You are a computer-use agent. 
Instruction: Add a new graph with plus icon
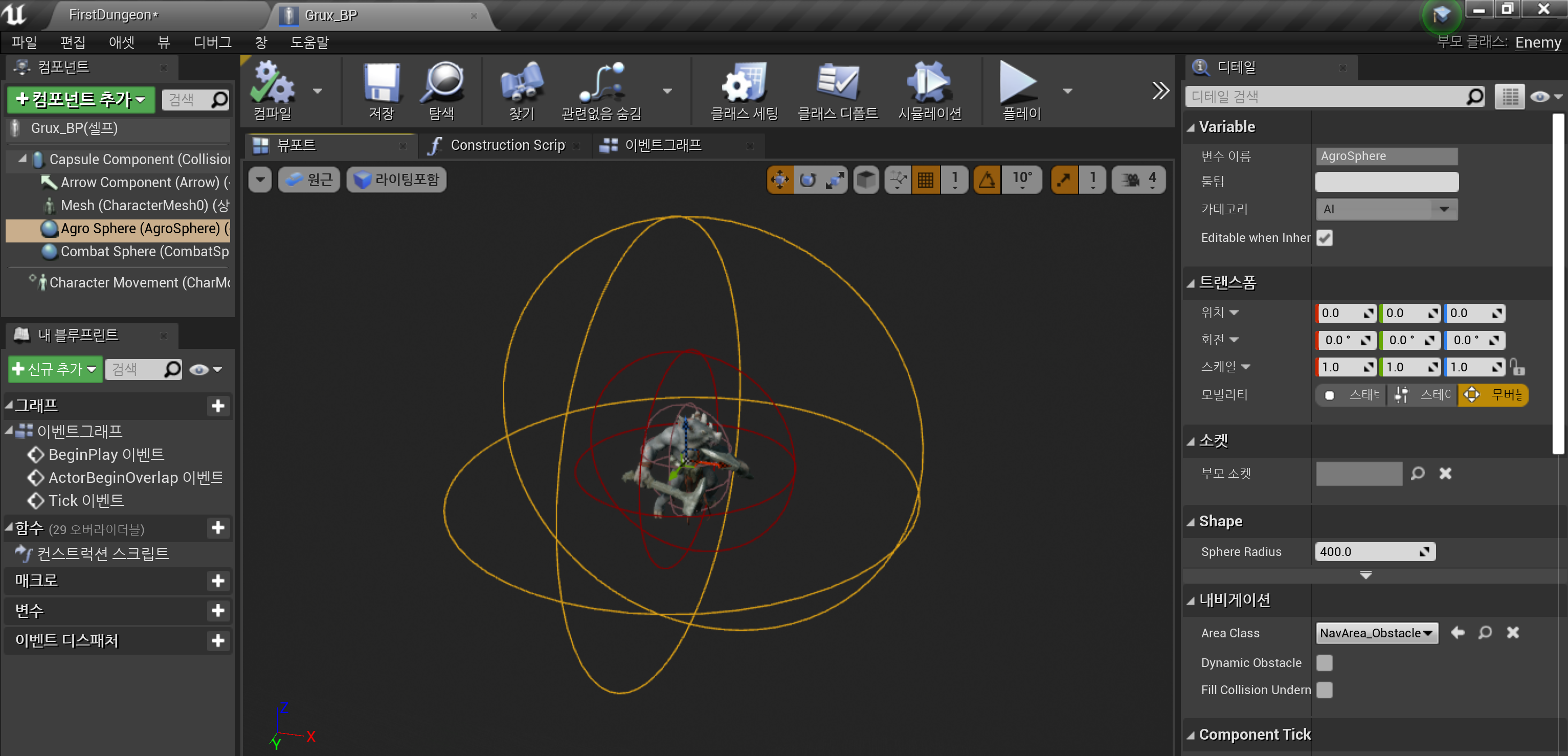(x=218, y=406)
